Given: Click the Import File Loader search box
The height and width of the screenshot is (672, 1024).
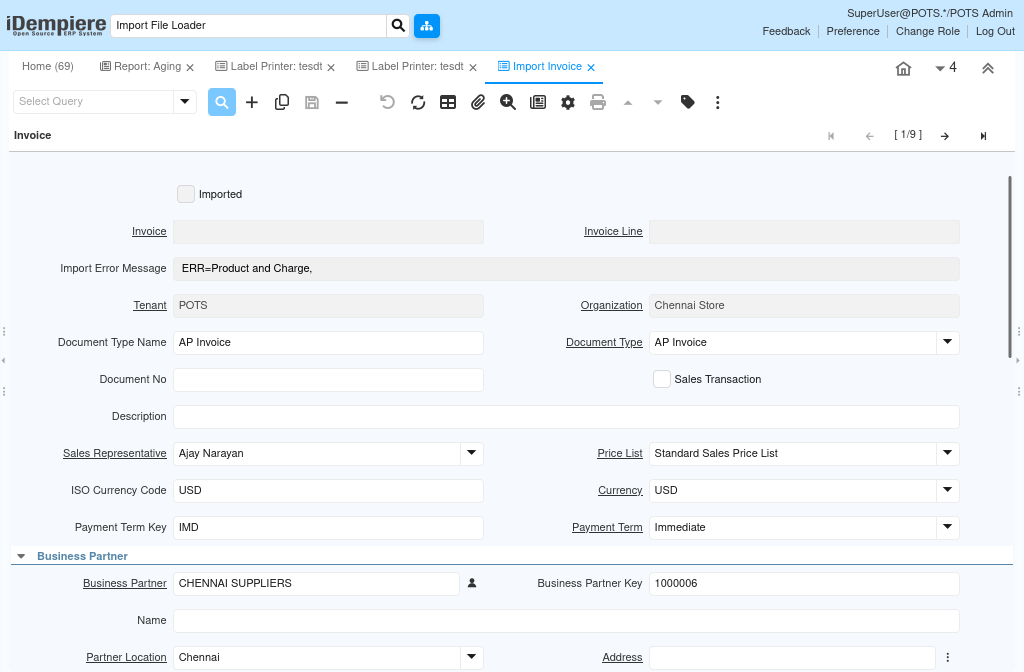Looking at the screenshot, I should [249, 25].
